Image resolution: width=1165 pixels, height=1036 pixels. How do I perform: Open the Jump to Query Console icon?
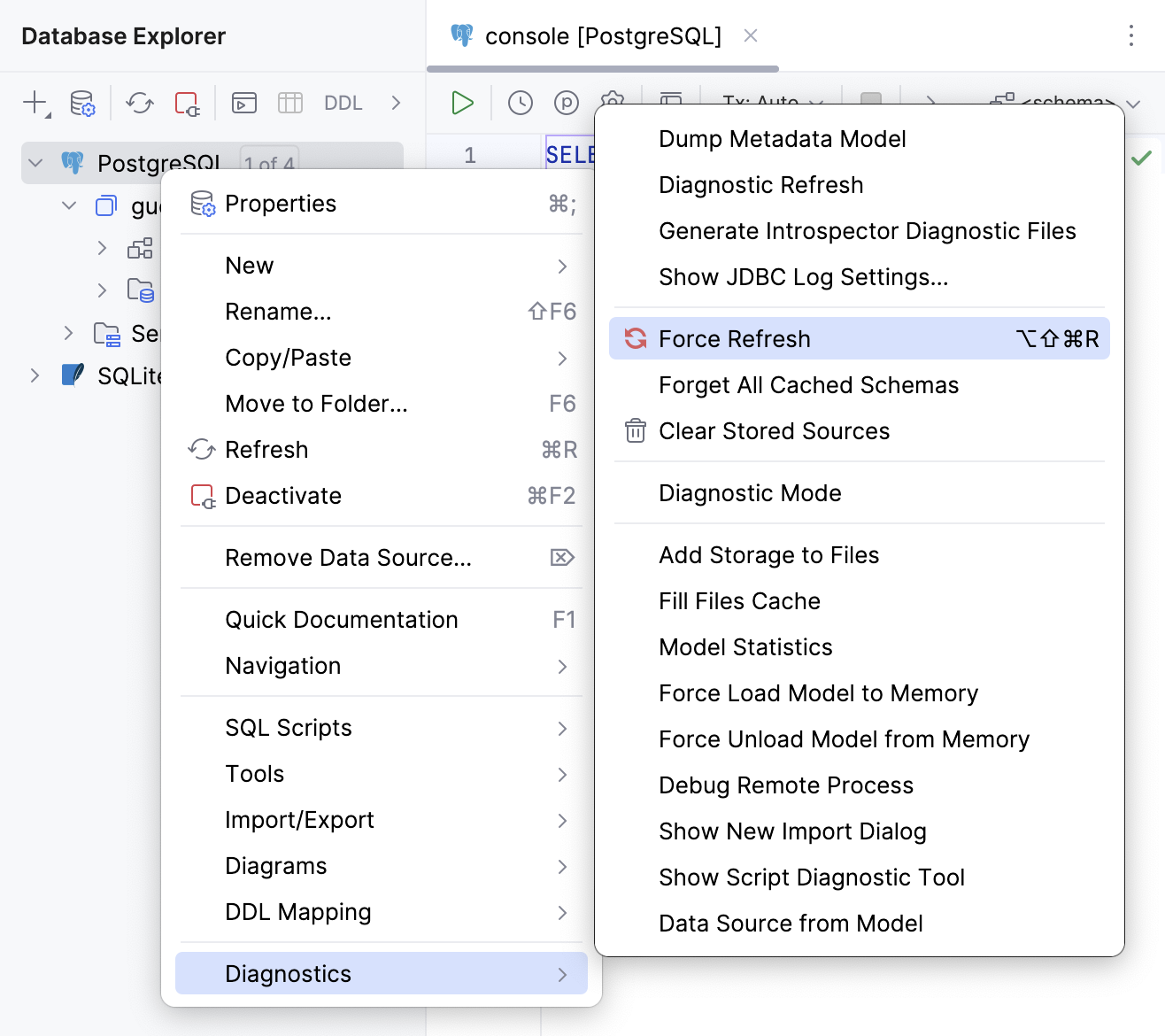(243, 103)
